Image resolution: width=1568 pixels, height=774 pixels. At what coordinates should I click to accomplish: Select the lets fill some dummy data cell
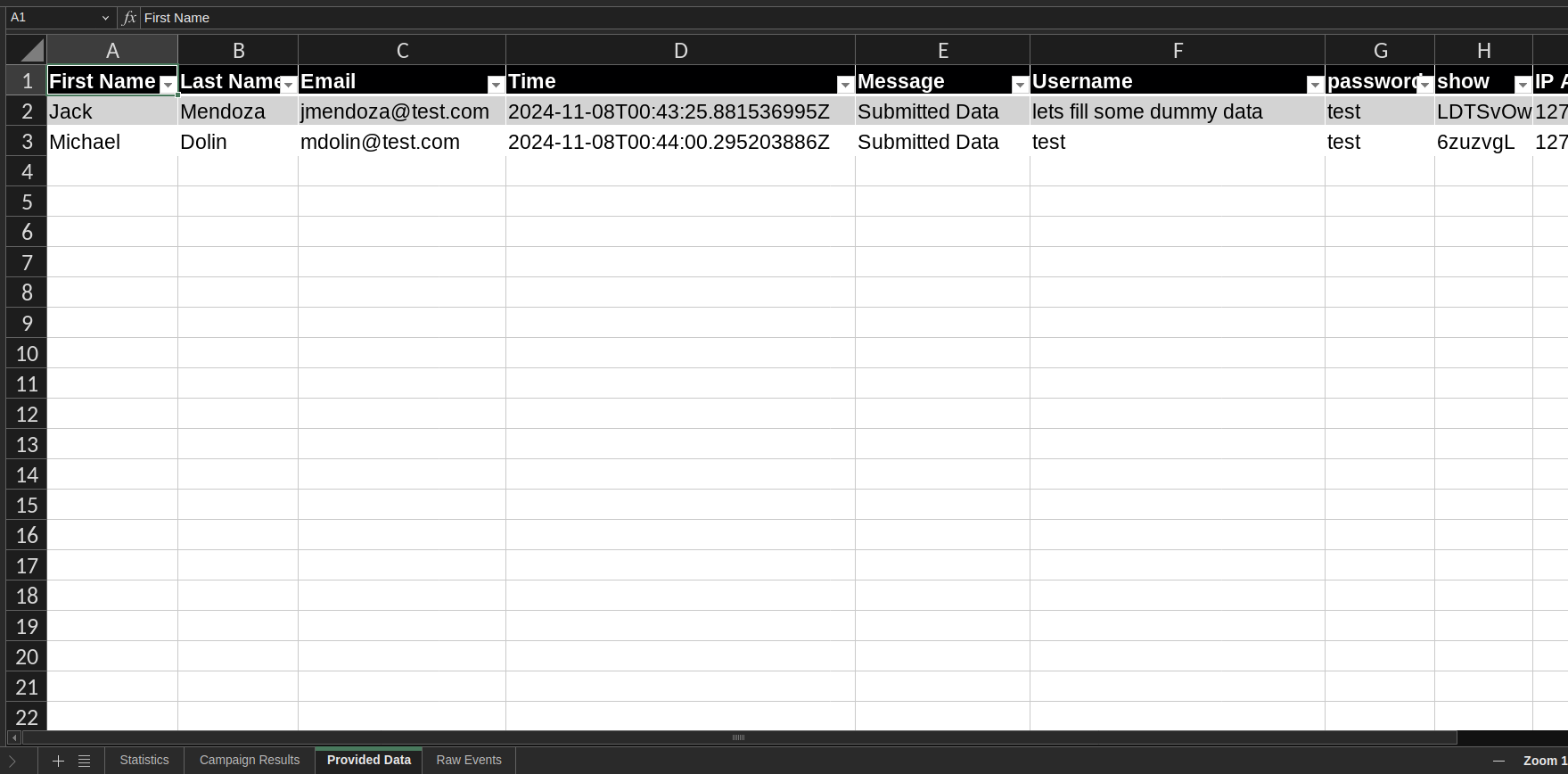coord(1178,111)
